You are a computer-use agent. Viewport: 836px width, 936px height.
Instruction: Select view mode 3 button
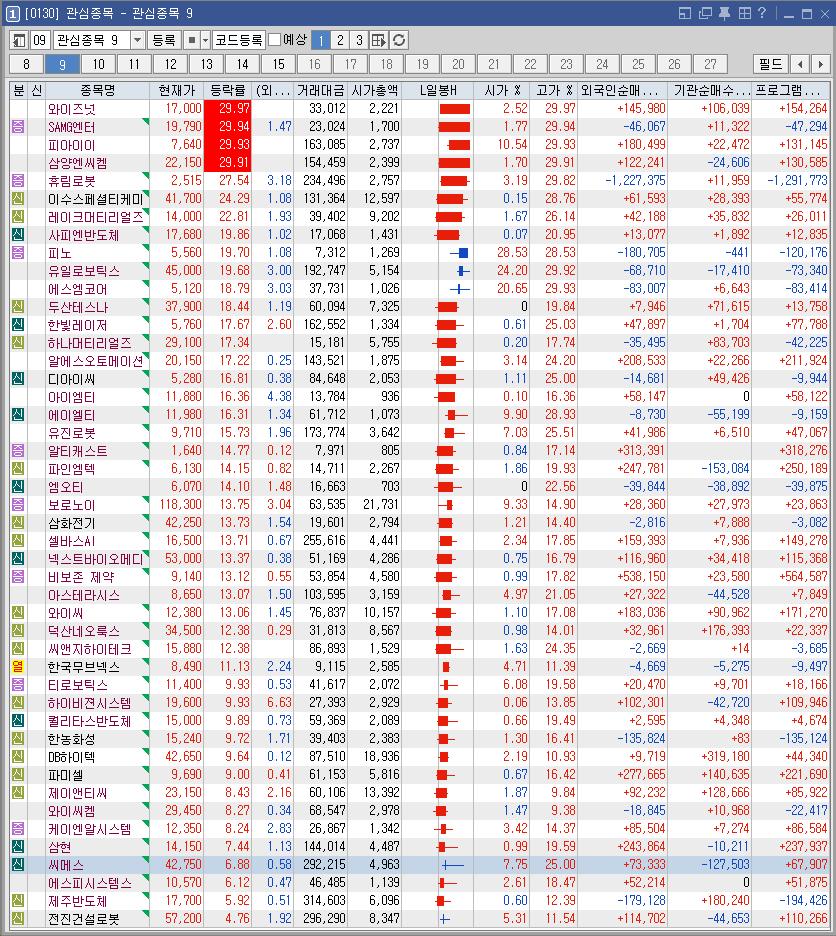pyautogui.click(x=359, y=40)
